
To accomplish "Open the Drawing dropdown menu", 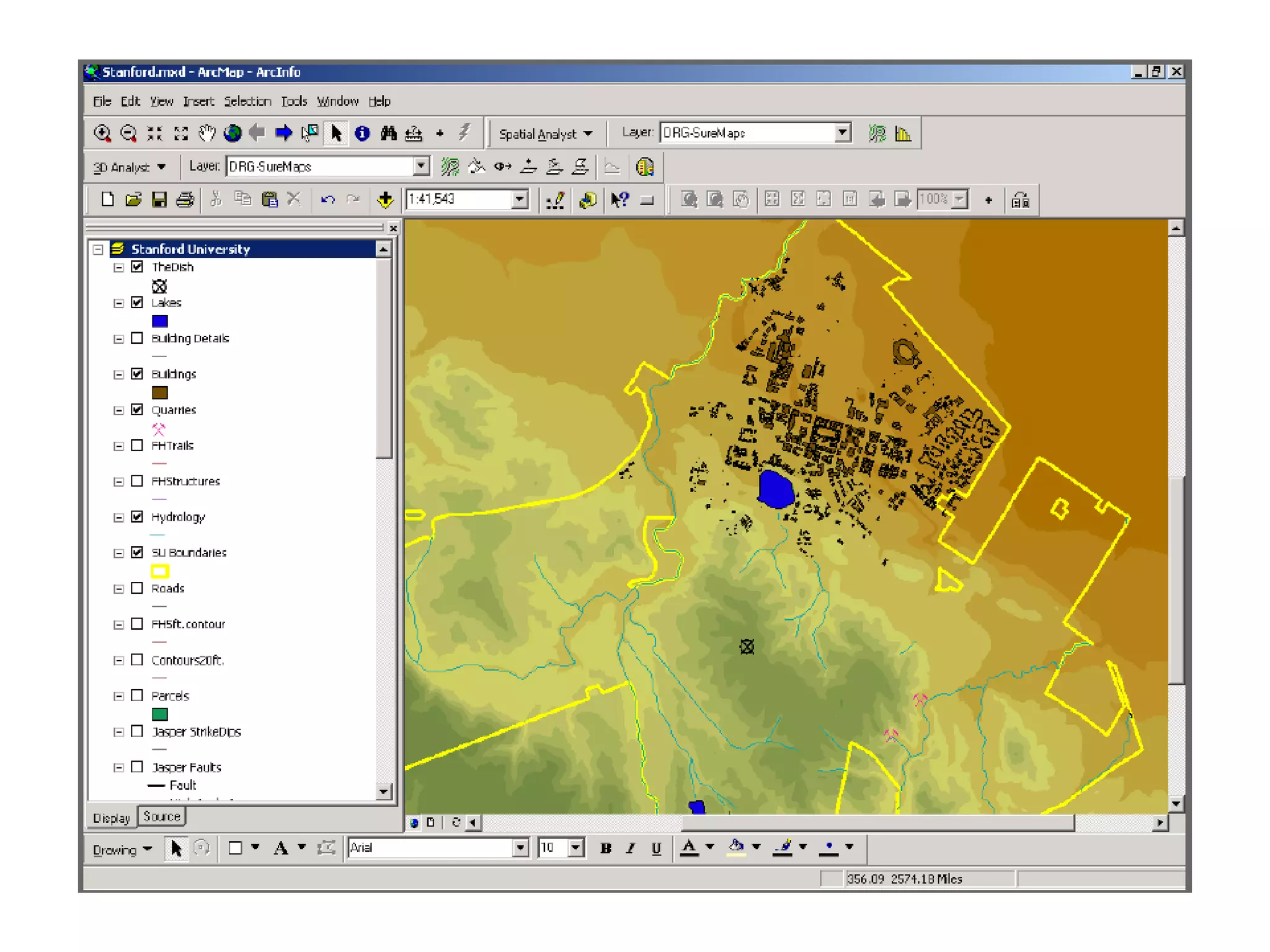I will coord(123,849).
